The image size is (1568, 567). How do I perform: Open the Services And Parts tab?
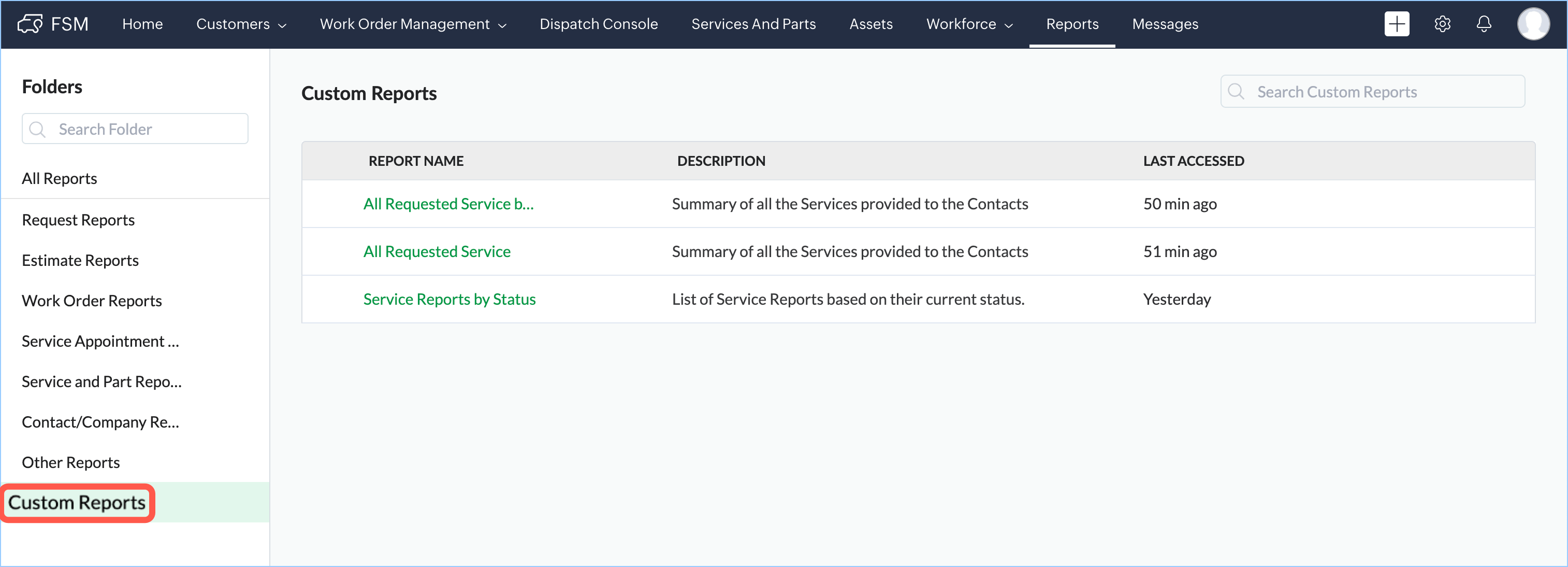pyautogui.click(x=753, y=24)
